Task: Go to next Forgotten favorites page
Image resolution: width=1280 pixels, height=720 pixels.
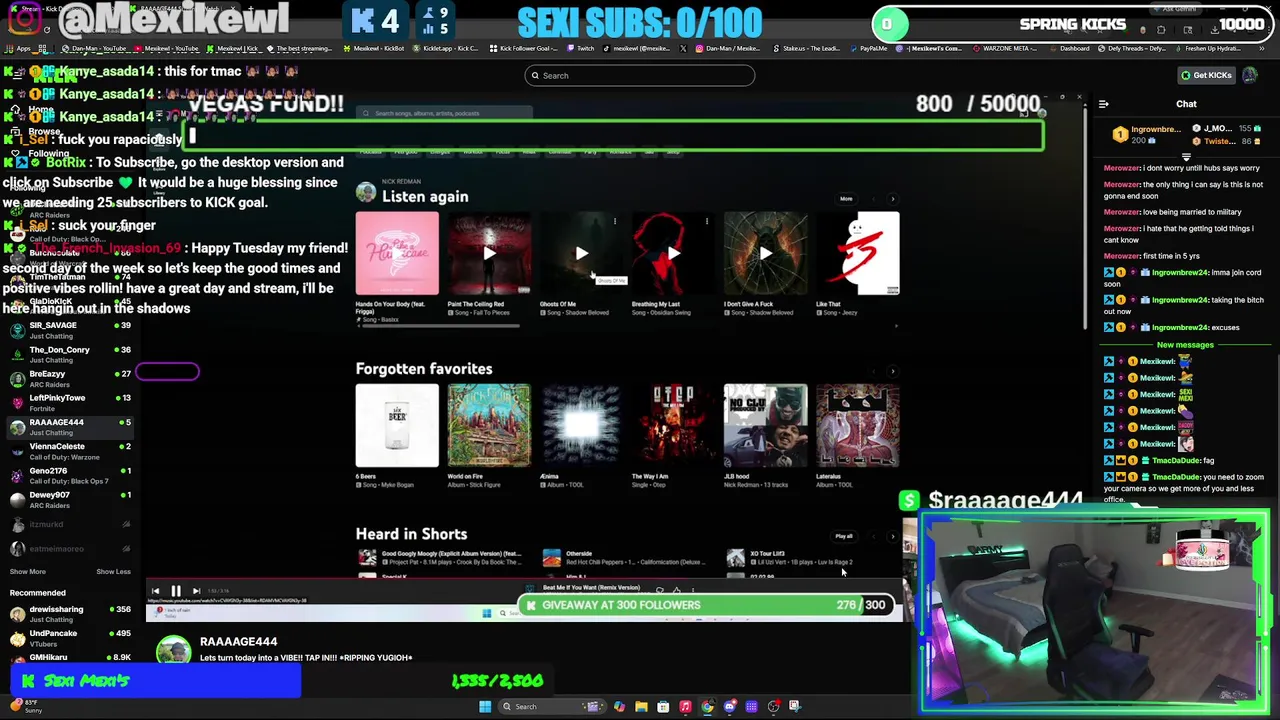Action: (x=893, y=371)
